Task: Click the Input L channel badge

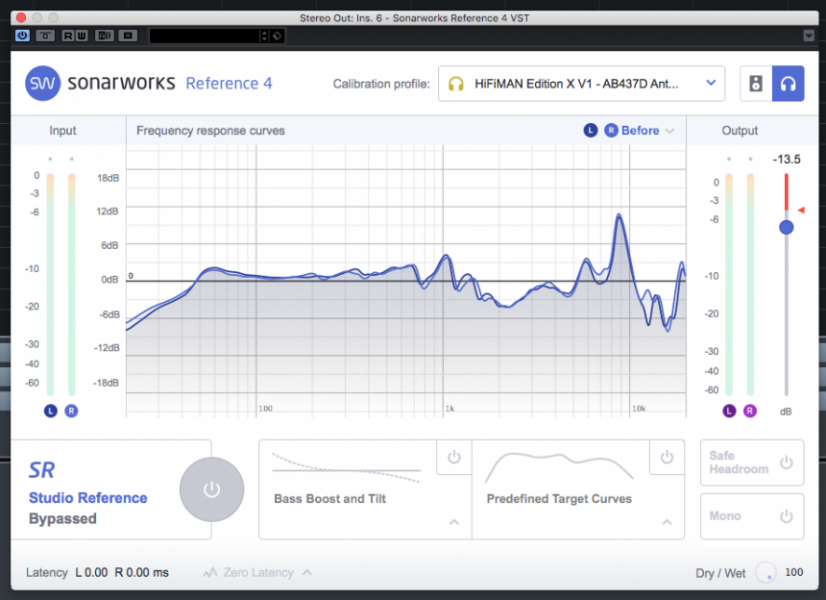Action: click(x=51, y=411)
